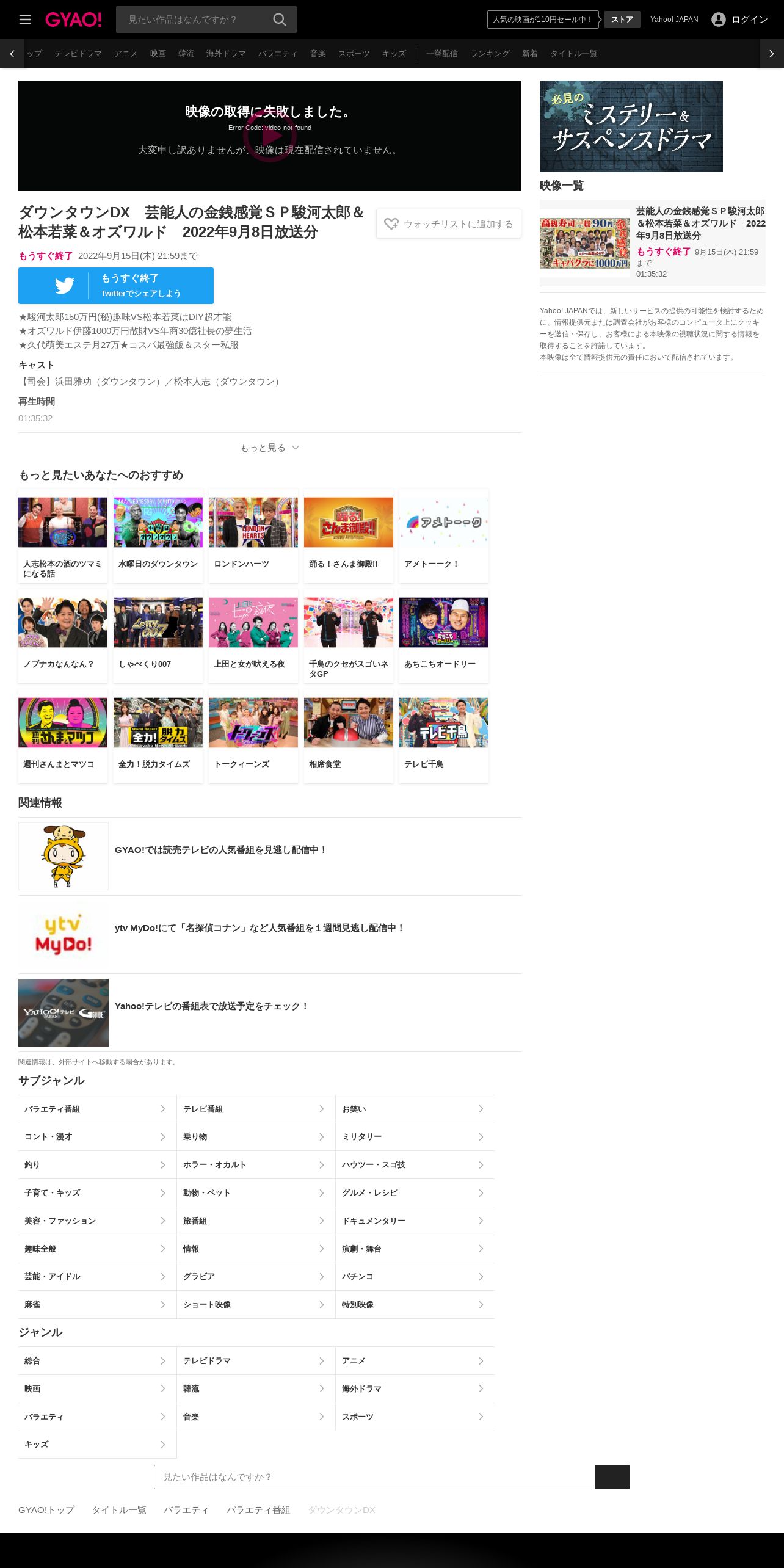Open Yahoo!テレビの番組表 link
This screenshot has width=784, height=1568.
(212, 1006)
